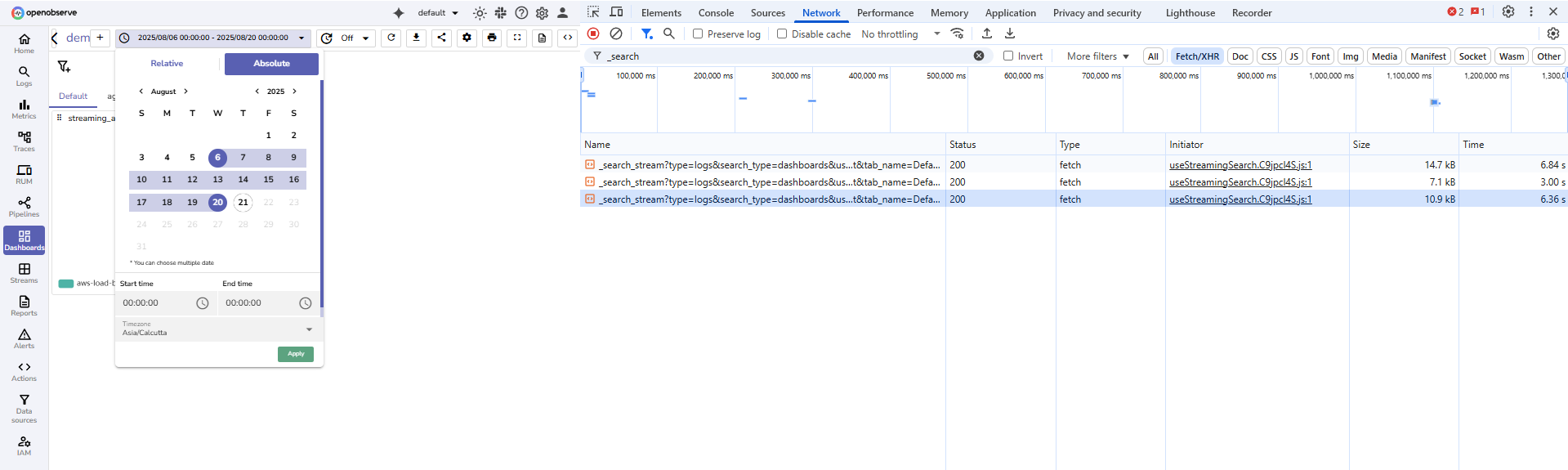Screen dimensions: 1568x470
Task: Enable the Preserve log checkbox
Action: point(698,34)
